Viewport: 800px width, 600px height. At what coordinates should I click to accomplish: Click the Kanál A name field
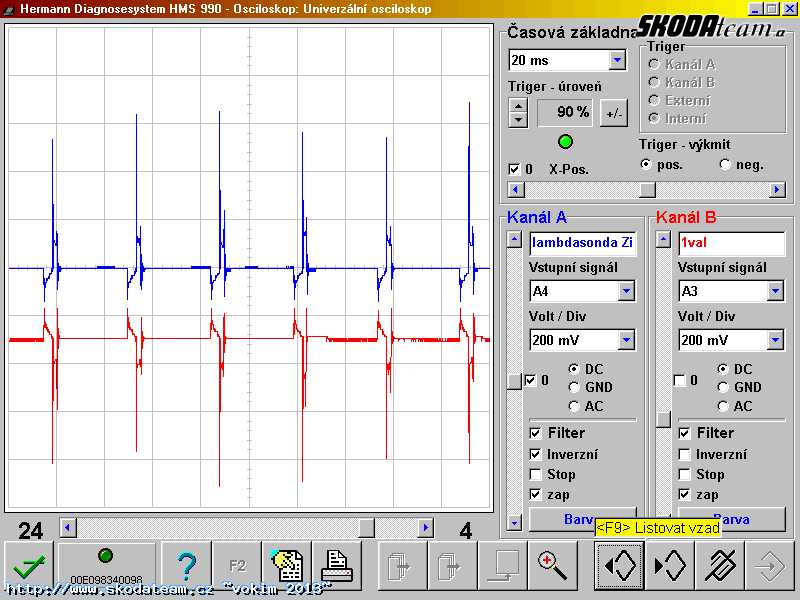point(582,243)
